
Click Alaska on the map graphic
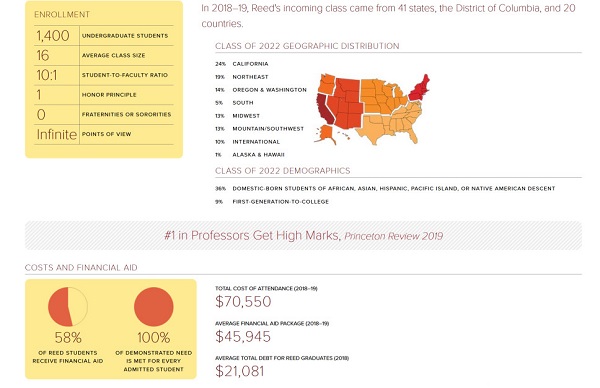[326, 135]
